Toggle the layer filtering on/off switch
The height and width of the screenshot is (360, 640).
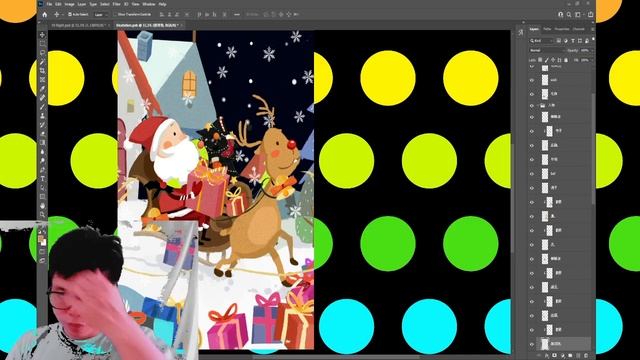pyautogui.click(x=593, y=39)
